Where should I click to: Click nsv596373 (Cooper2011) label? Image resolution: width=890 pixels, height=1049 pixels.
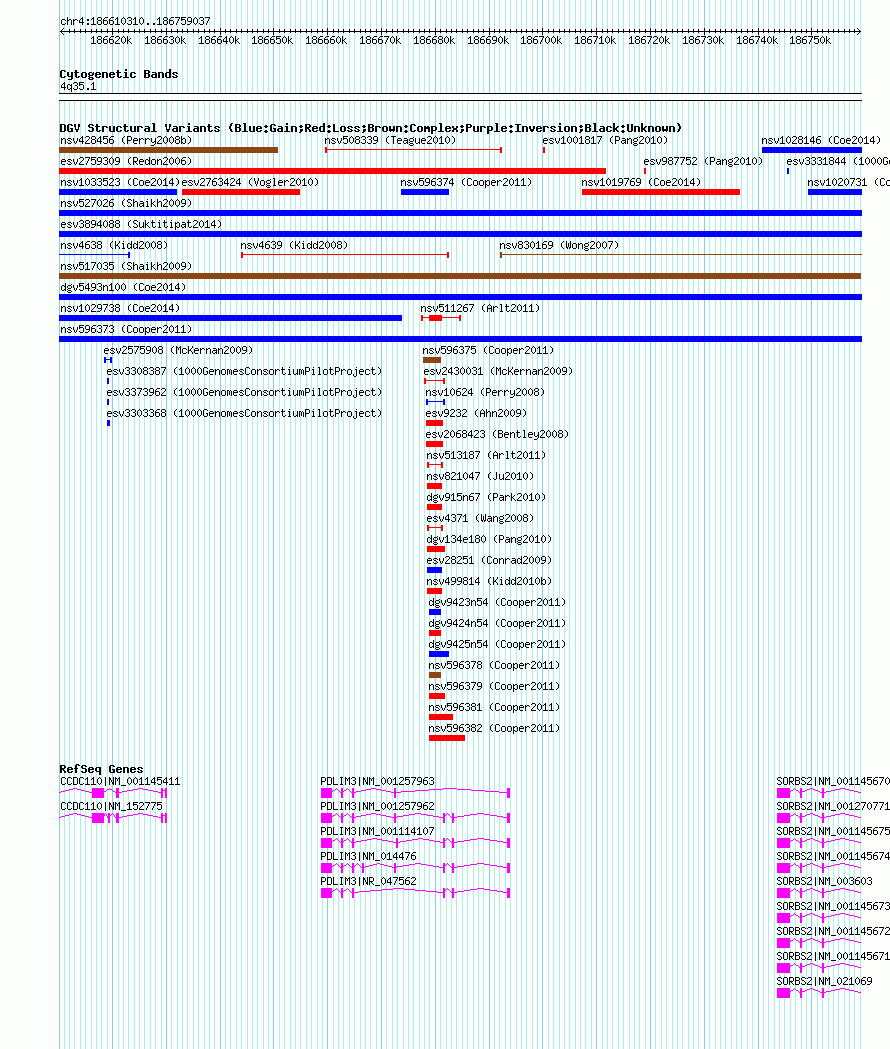[126, 329]
